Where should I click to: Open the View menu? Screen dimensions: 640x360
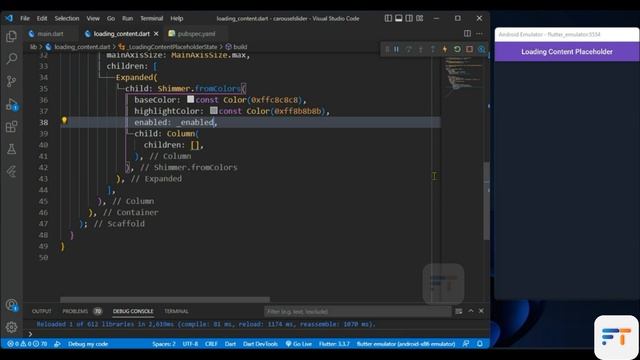pos(93,18)
